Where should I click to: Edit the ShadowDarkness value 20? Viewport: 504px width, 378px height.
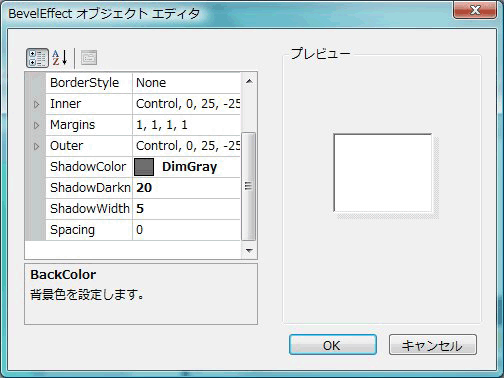(x=186, y=188)
